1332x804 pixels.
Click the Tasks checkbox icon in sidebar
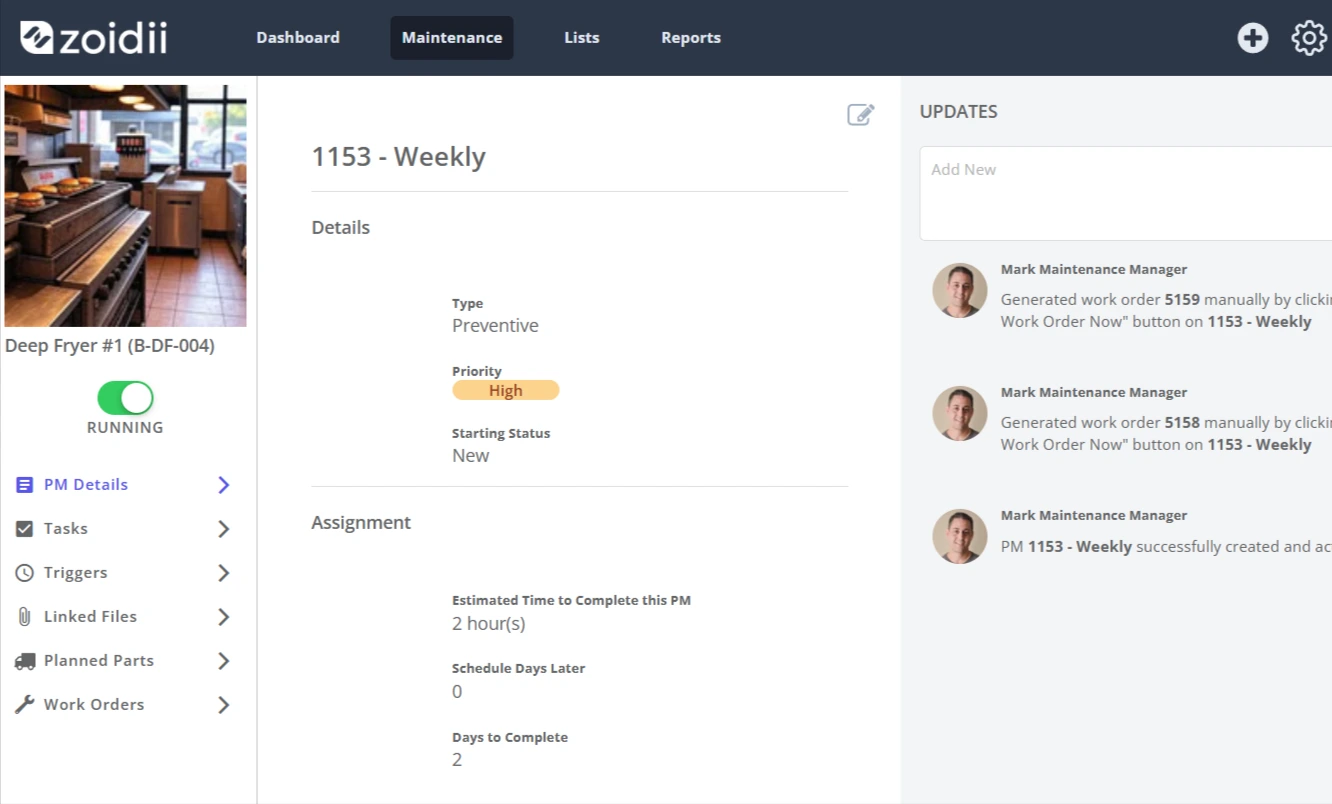pos(25,528)
